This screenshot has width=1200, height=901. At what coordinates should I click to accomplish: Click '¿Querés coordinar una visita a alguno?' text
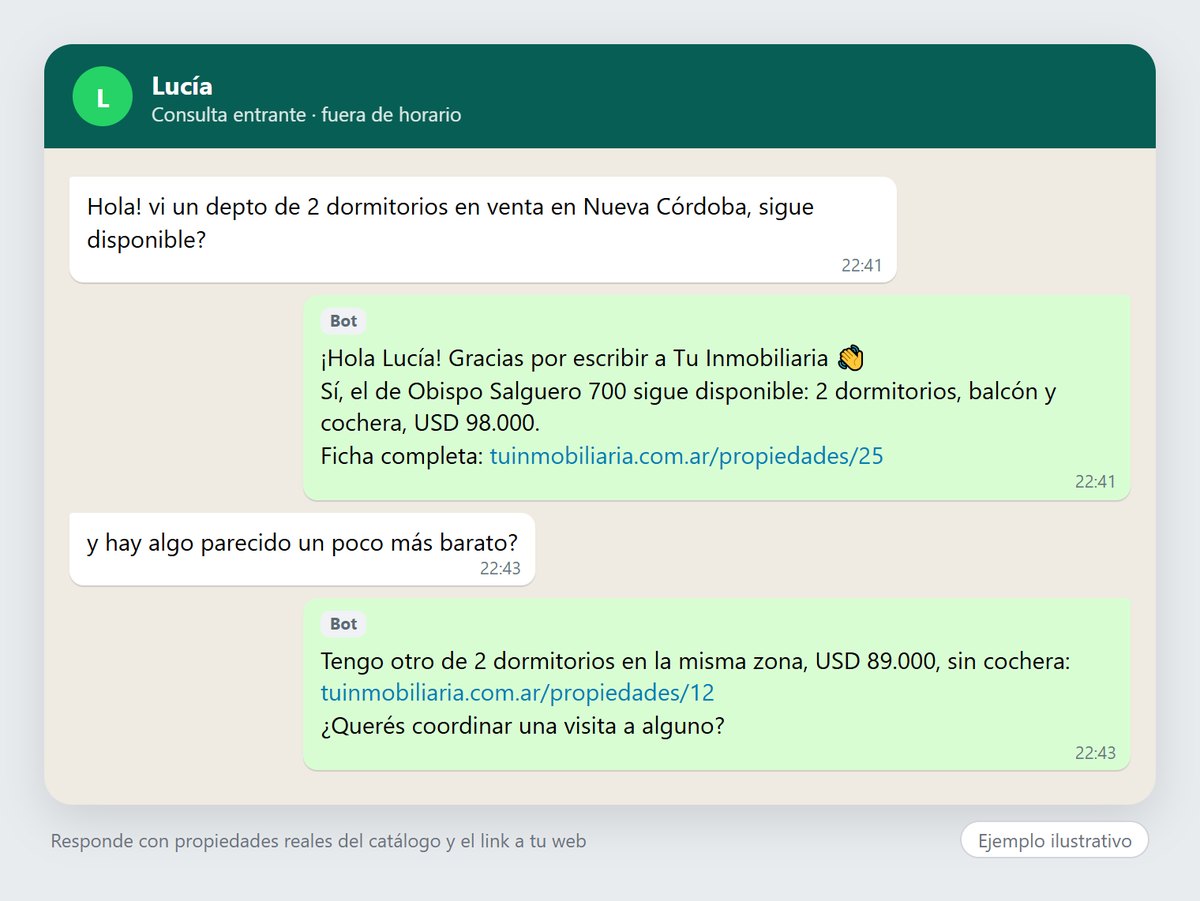point(523,727)
